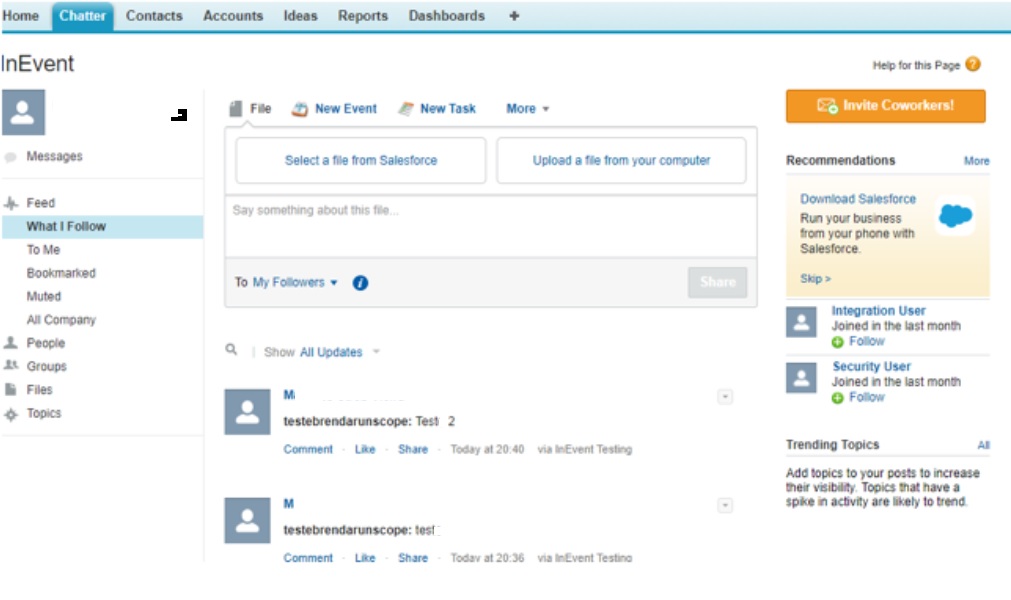Image resolution: width=1011 pixels, height=600 pixels.
Task: Click the New Task pencil icon
Action: coord(406,109)
